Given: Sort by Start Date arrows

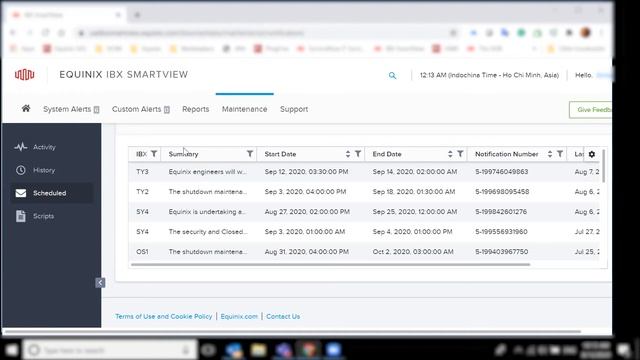Looking at the screenshot, I should 348,154.
